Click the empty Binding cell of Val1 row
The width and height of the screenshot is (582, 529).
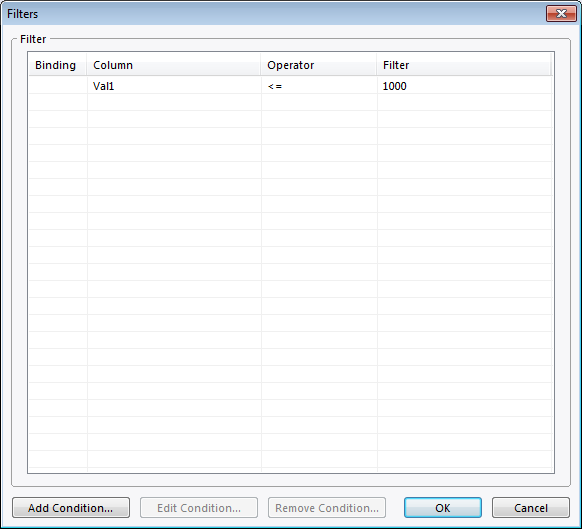pyautogui.click(x=58, y=86)
